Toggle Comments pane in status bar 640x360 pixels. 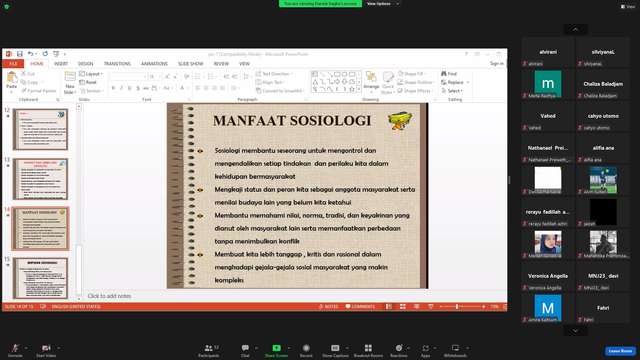click(x=360, y=307)
